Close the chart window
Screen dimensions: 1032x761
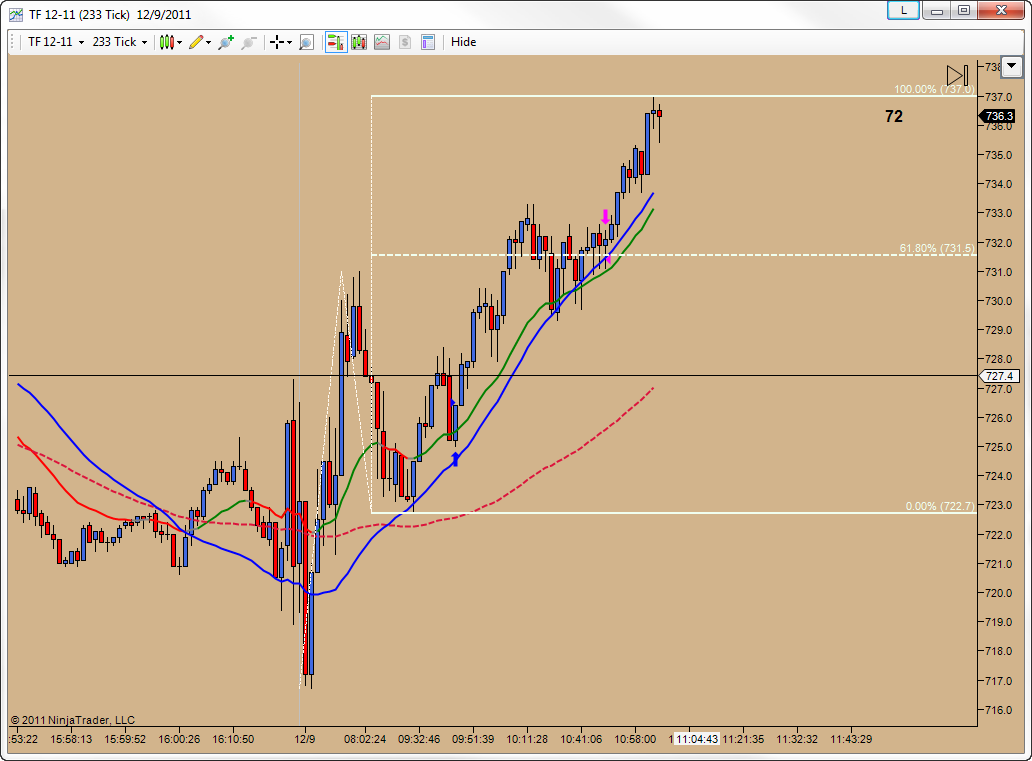(x=1002, y=11)
